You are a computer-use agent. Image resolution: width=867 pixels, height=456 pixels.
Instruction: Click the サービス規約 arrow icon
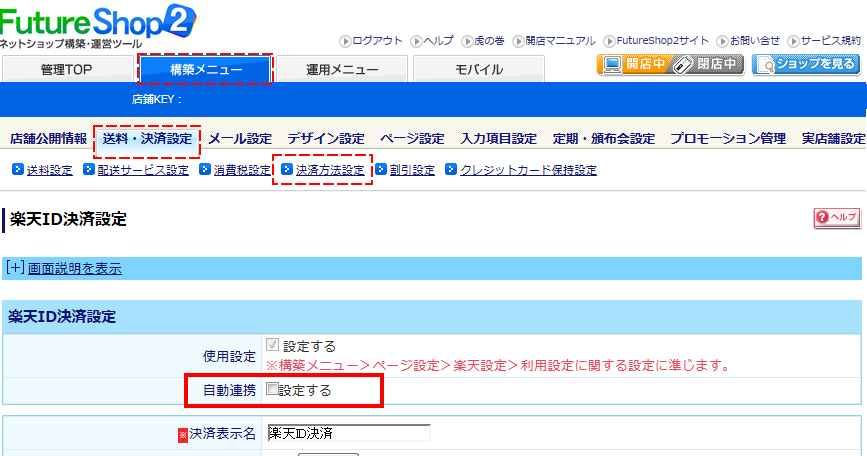(x=793, y=41)
